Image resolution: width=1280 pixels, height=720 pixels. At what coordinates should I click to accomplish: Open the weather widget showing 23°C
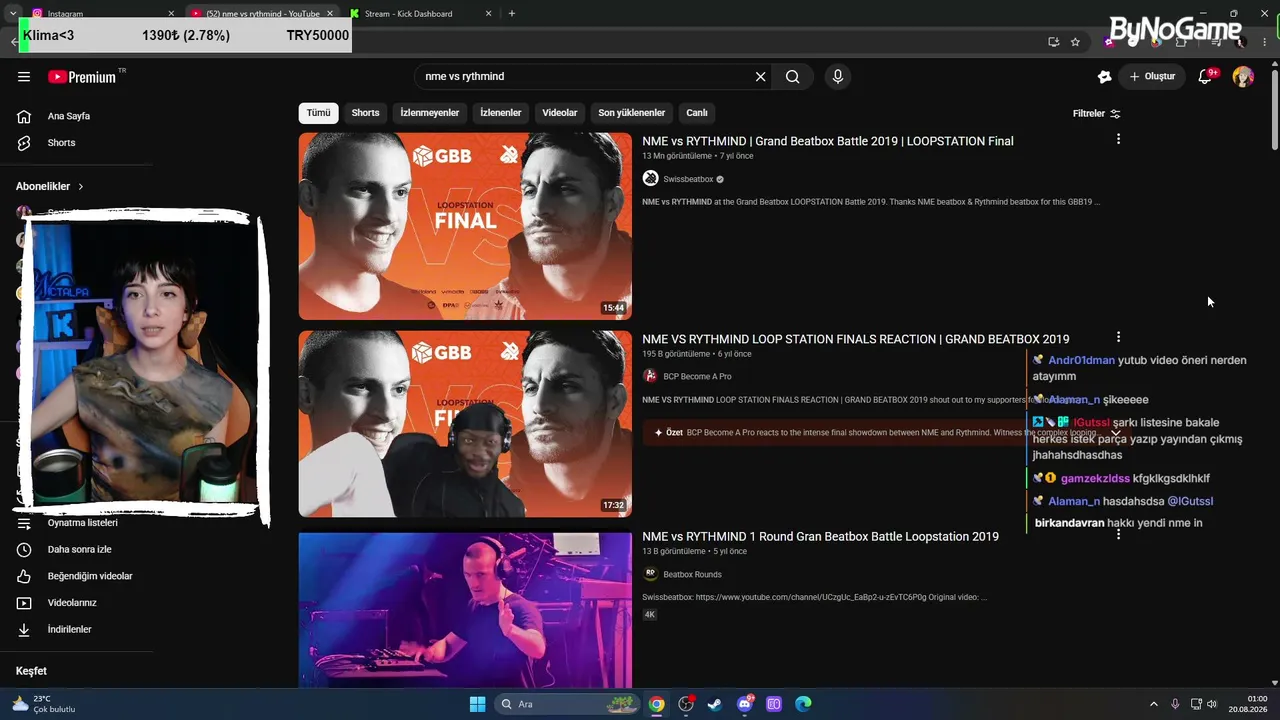[44, 704]
